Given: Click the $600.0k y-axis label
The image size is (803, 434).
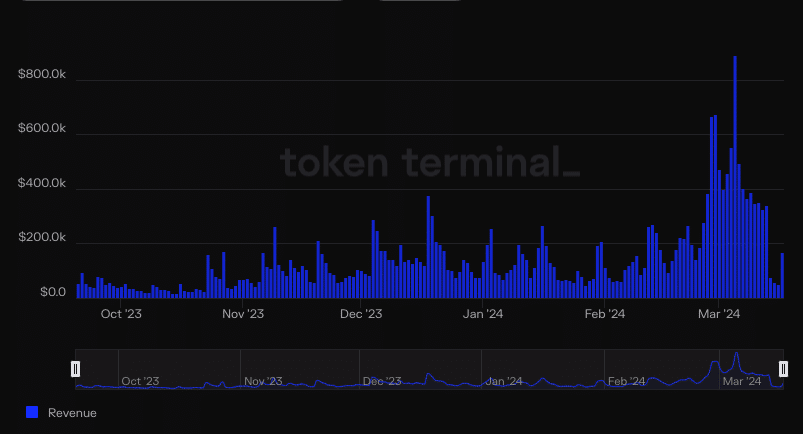Looking at the screenshot, I should point(42,128).
